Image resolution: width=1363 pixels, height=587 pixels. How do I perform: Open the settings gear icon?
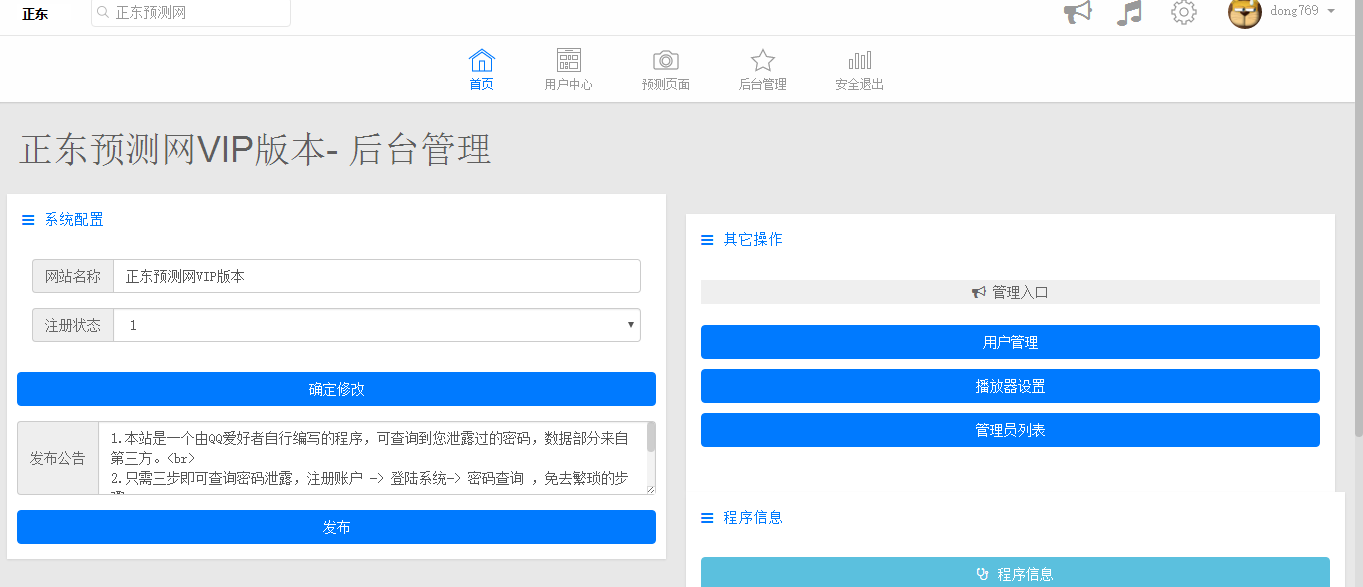point(1183,14)
